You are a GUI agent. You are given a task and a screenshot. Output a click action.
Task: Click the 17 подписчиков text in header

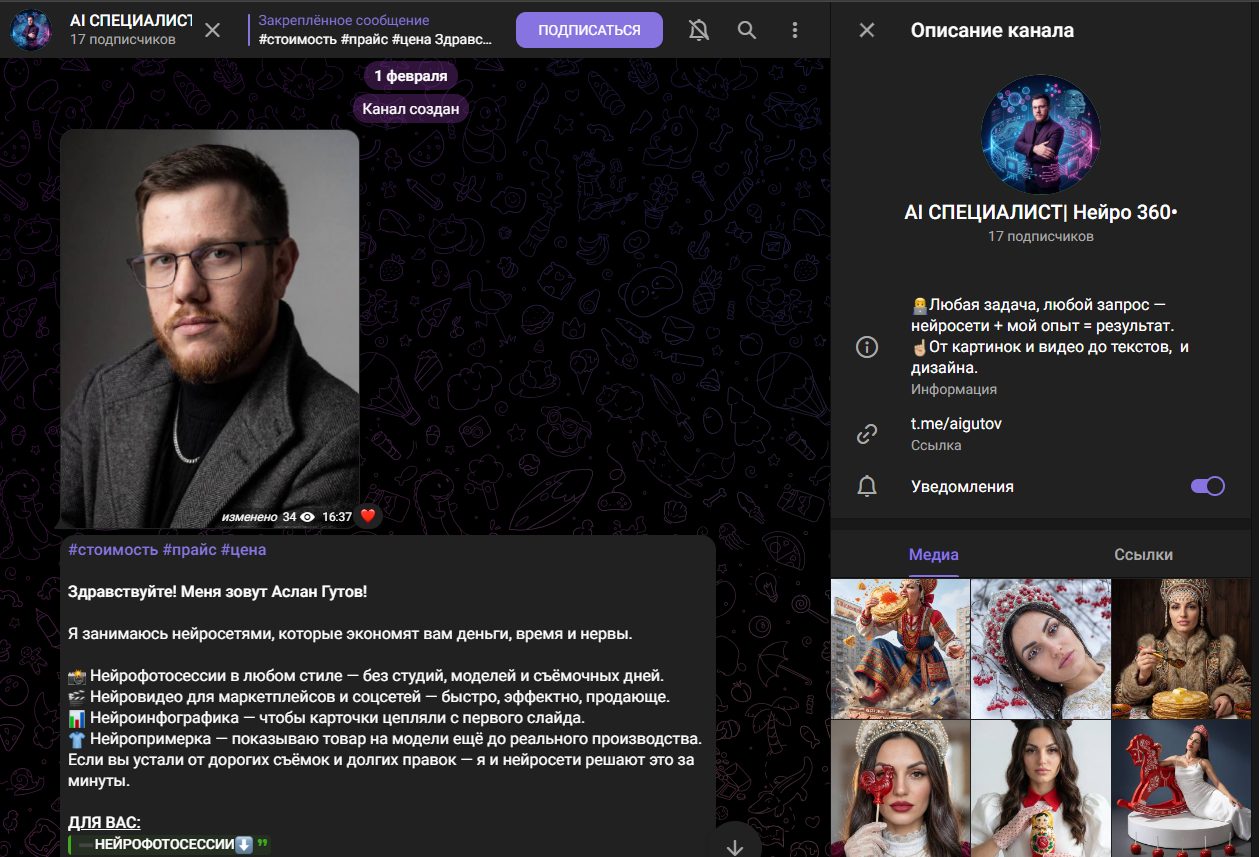coord(122,40)
